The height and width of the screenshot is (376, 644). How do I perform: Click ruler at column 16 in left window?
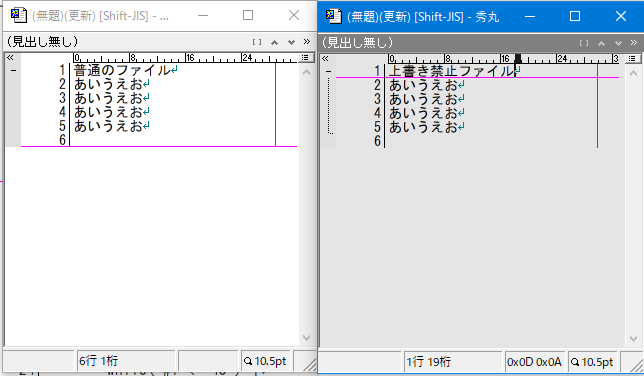point(190,58)
